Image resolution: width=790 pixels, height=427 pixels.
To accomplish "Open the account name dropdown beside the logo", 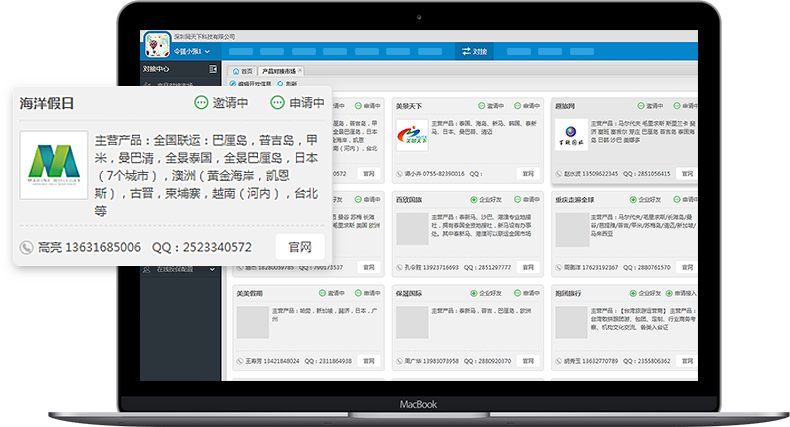I will pyautogui.click(x=192, y=51).
